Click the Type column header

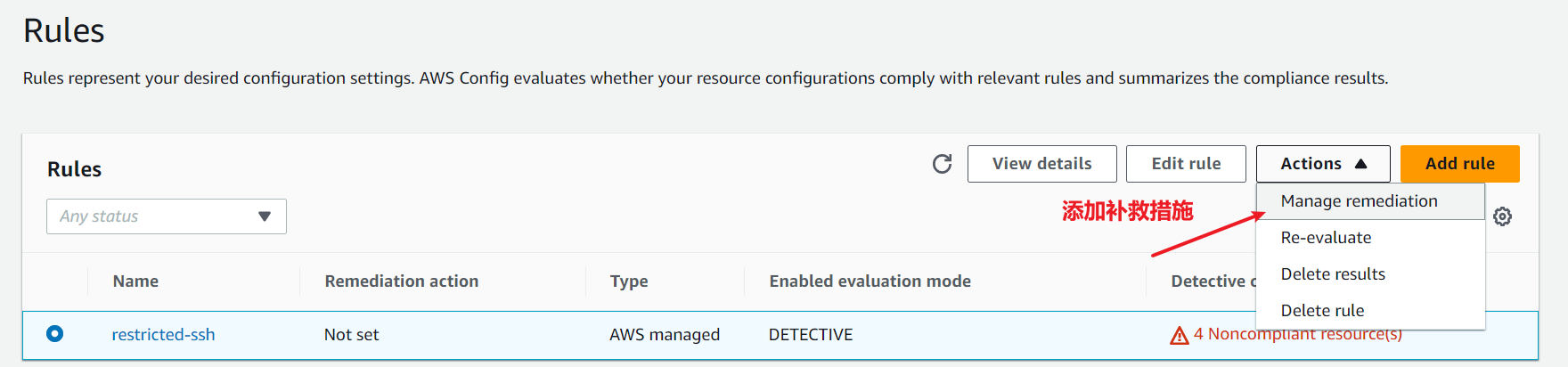tap(629, 281)
